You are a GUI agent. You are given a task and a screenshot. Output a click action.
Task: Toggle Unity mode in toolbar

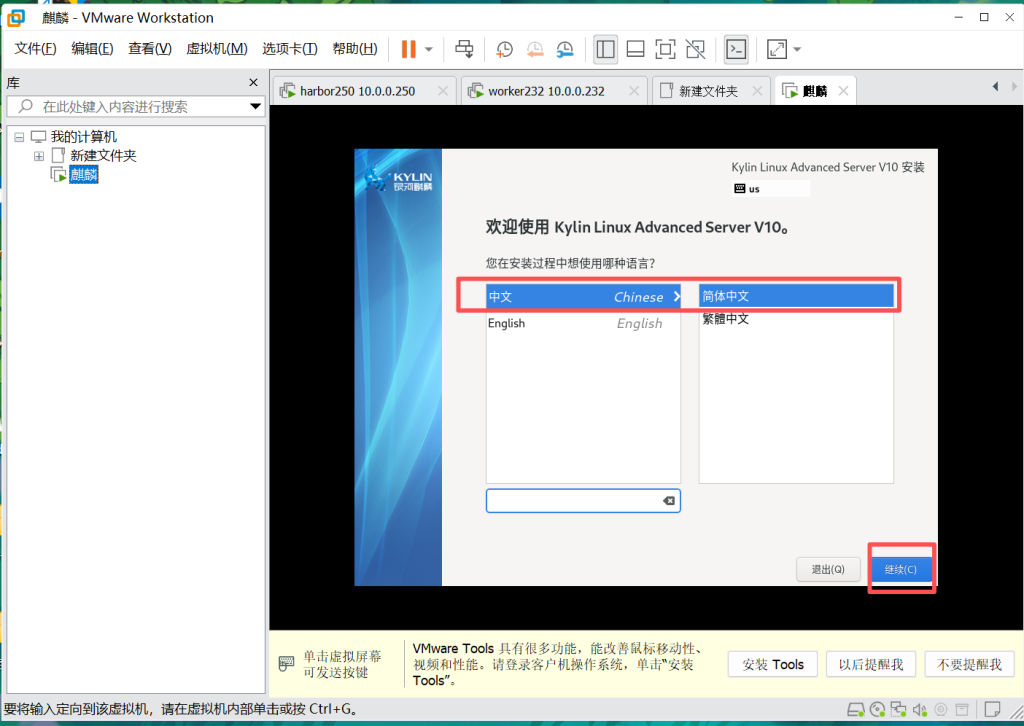pyautogui.click(x=696, y=49)
